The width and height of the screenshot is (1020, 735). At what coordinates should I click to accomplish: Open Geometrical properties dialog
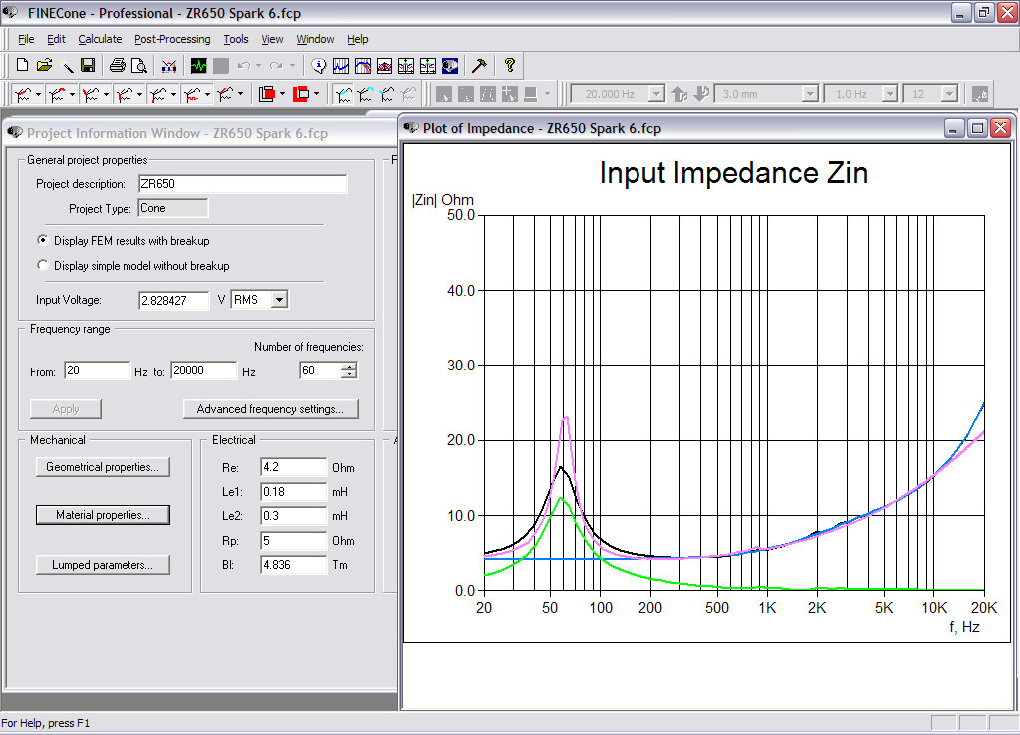(x=103, y=467)
